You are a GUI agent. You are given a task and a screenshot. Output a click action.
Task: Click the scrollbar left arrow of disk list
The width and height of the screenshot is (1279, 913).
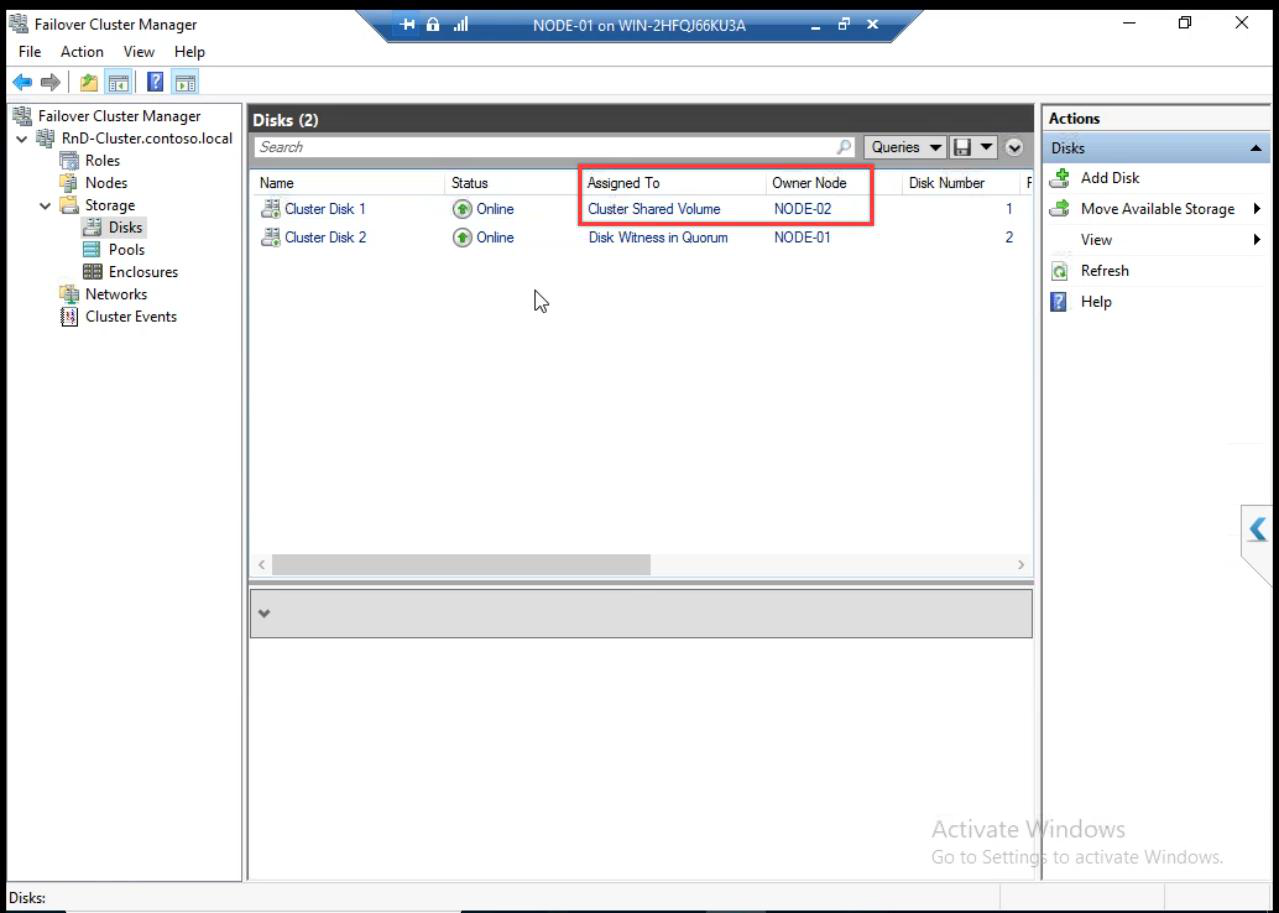pyautogui.click(x=262, y=565)
